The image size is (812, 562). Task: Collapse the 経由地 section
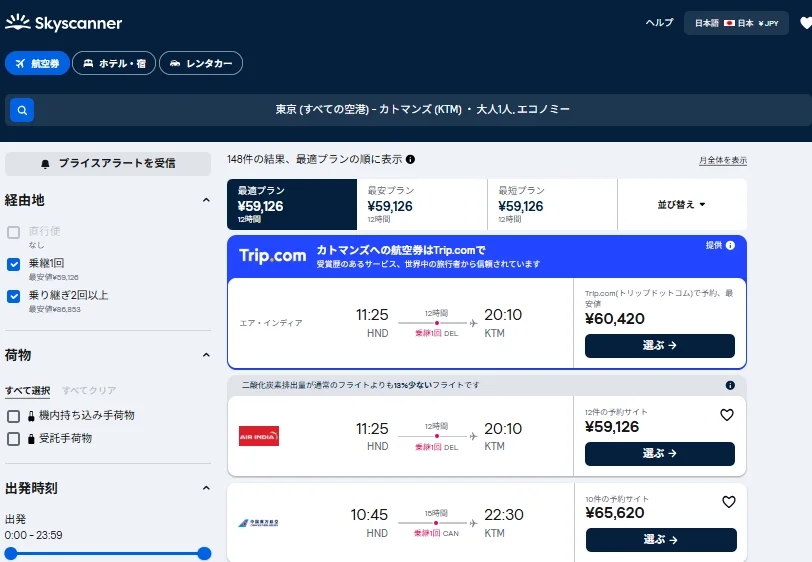click(x=206, y=200)
